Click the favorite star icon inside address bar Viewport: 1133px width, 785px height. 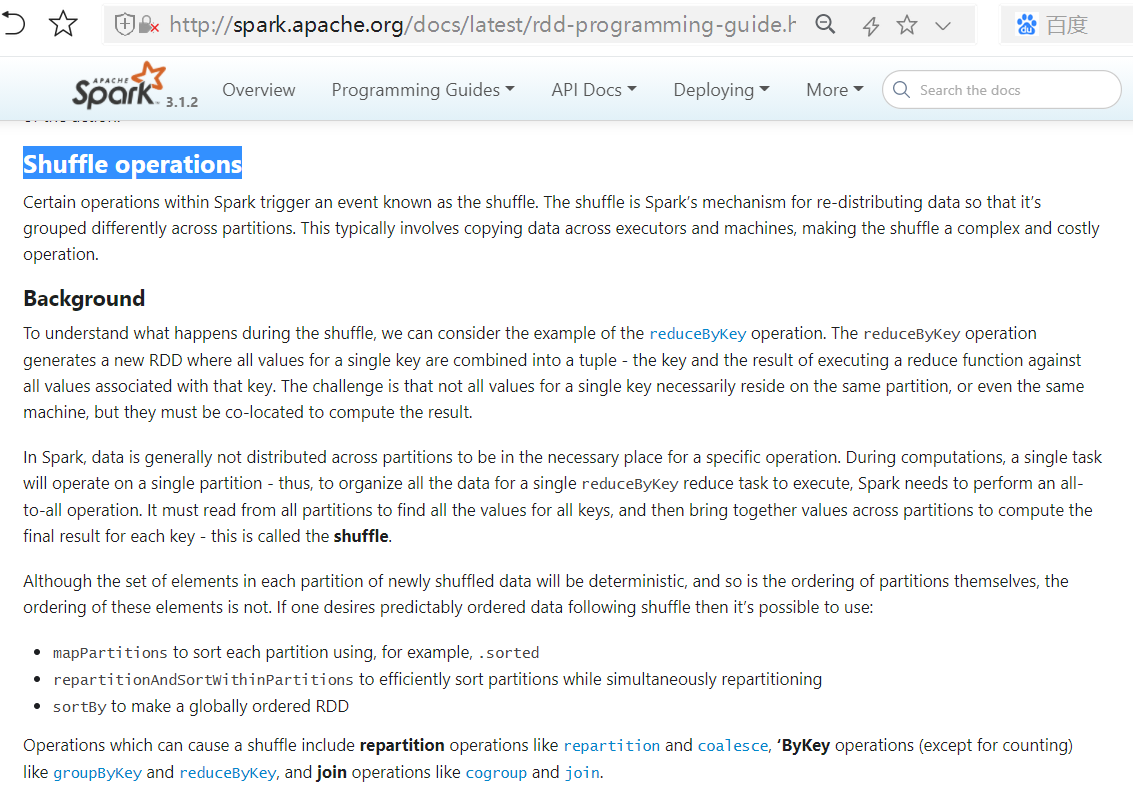(x=907, y=25)
